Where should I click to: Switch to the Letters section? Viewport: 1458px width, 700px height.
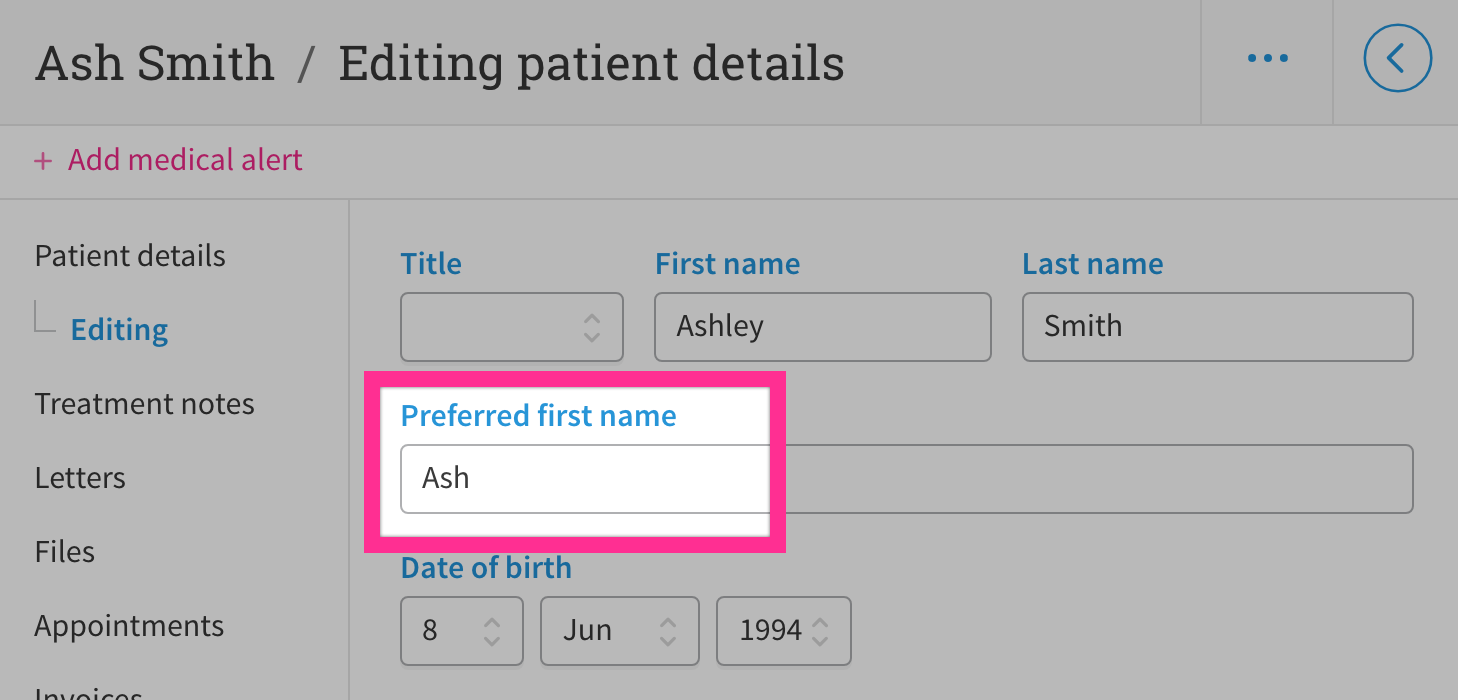pos(80,478)
